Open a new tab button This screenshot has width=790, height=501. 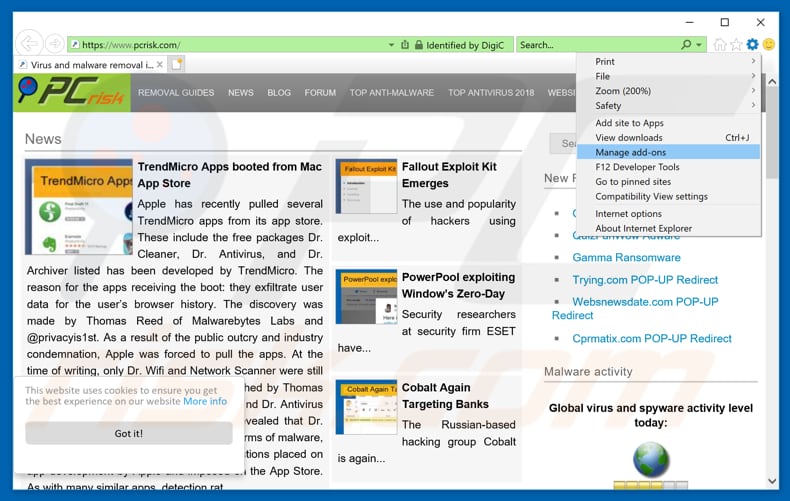coord(177,65)
